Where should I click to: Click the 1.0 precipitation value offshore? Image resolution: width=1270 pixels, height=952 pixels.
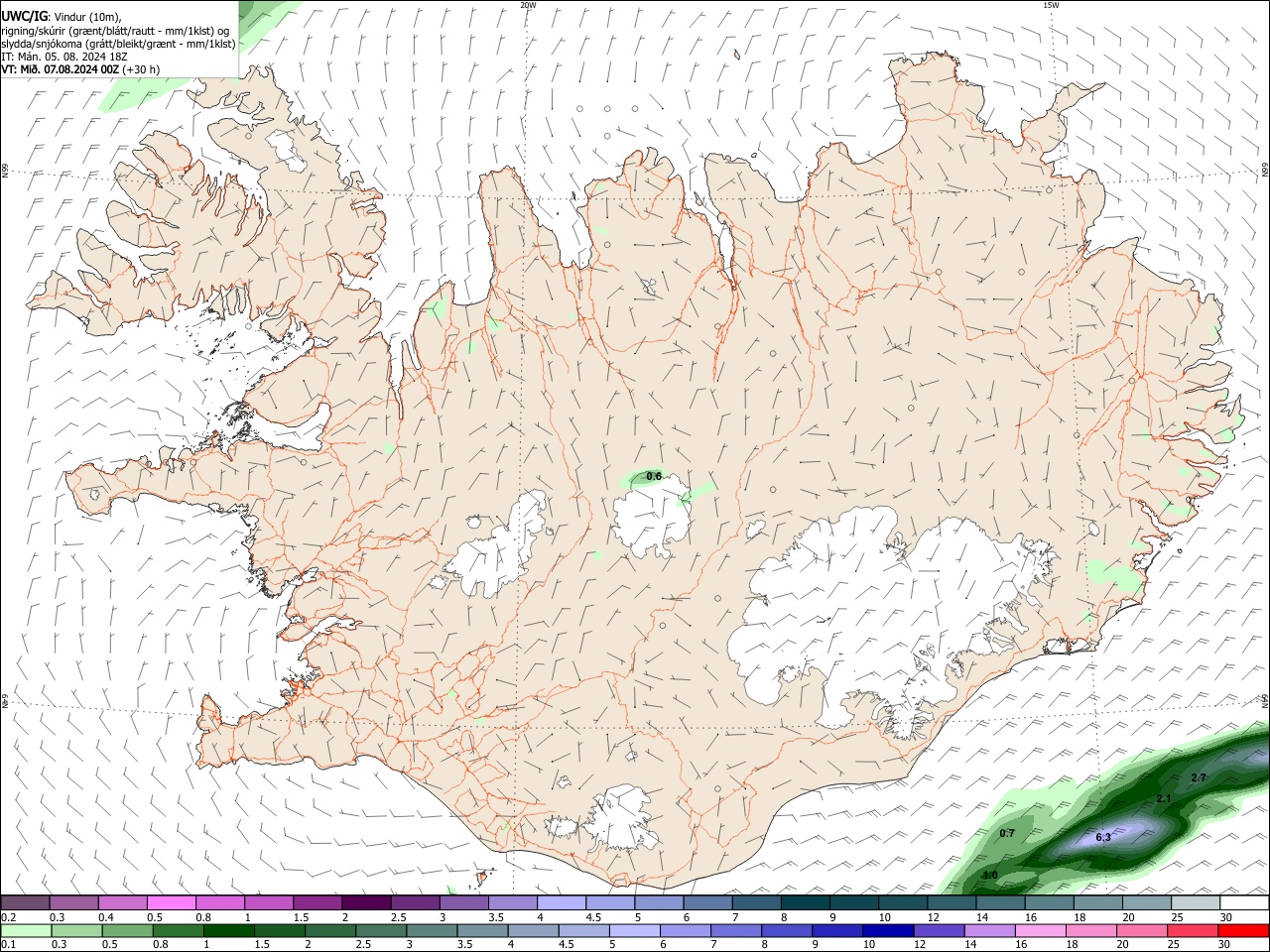pos(989,876)
